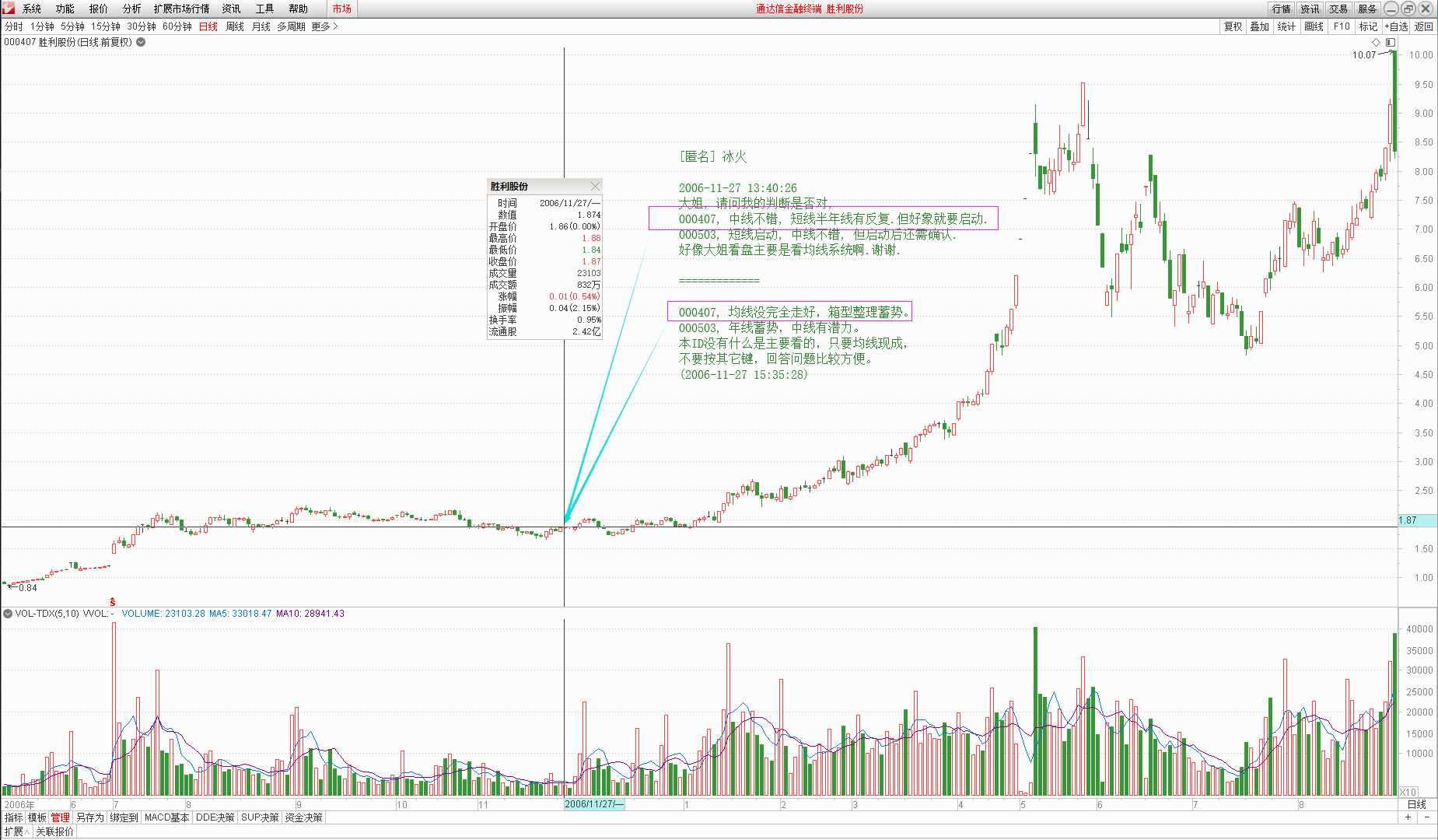Click the 画线 drawing tool button
This screenshot has height=840, width=1438.
[1314, 26]
